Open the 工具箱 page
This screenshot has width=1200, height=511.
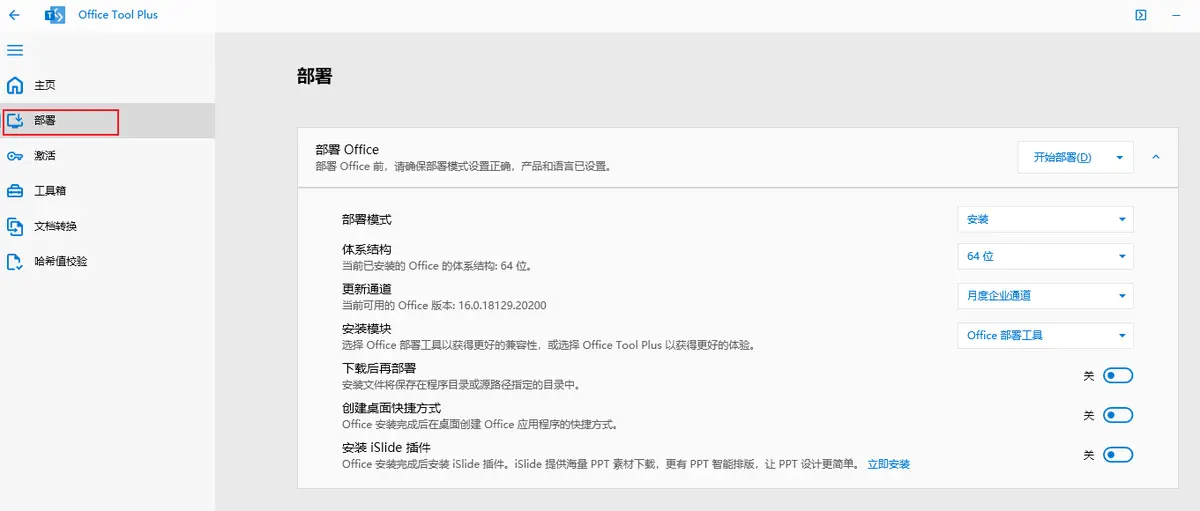107,191
